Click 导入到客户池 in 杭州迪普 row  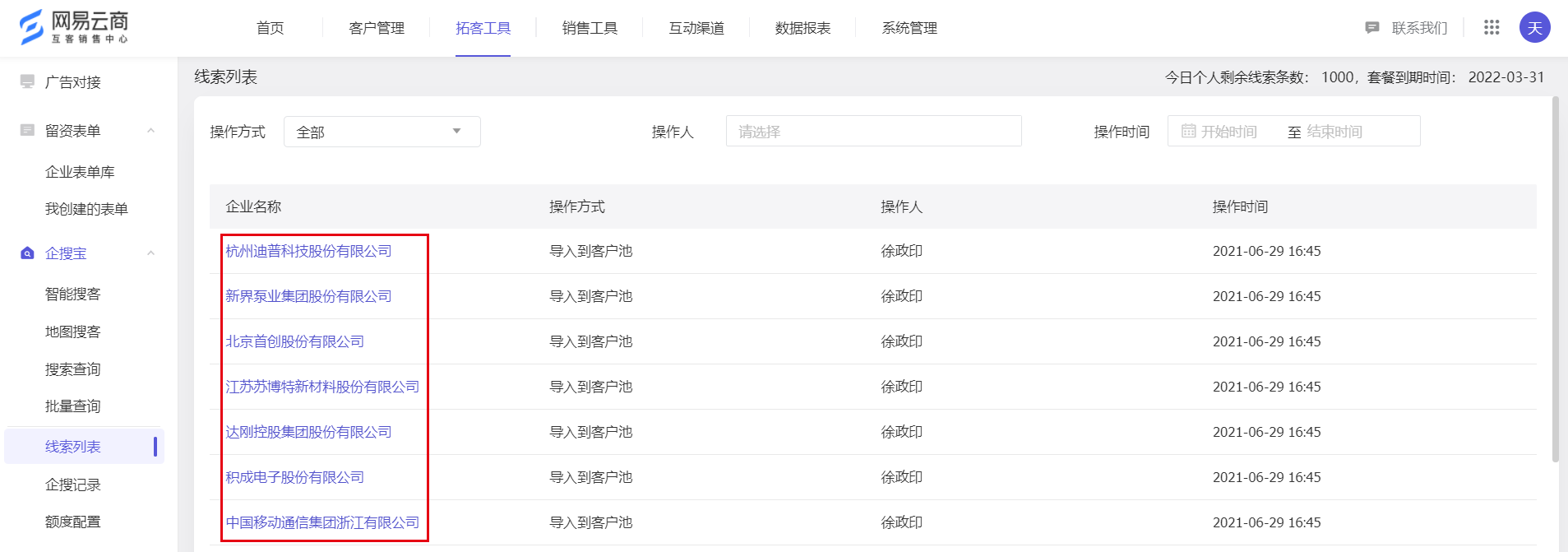591,251
